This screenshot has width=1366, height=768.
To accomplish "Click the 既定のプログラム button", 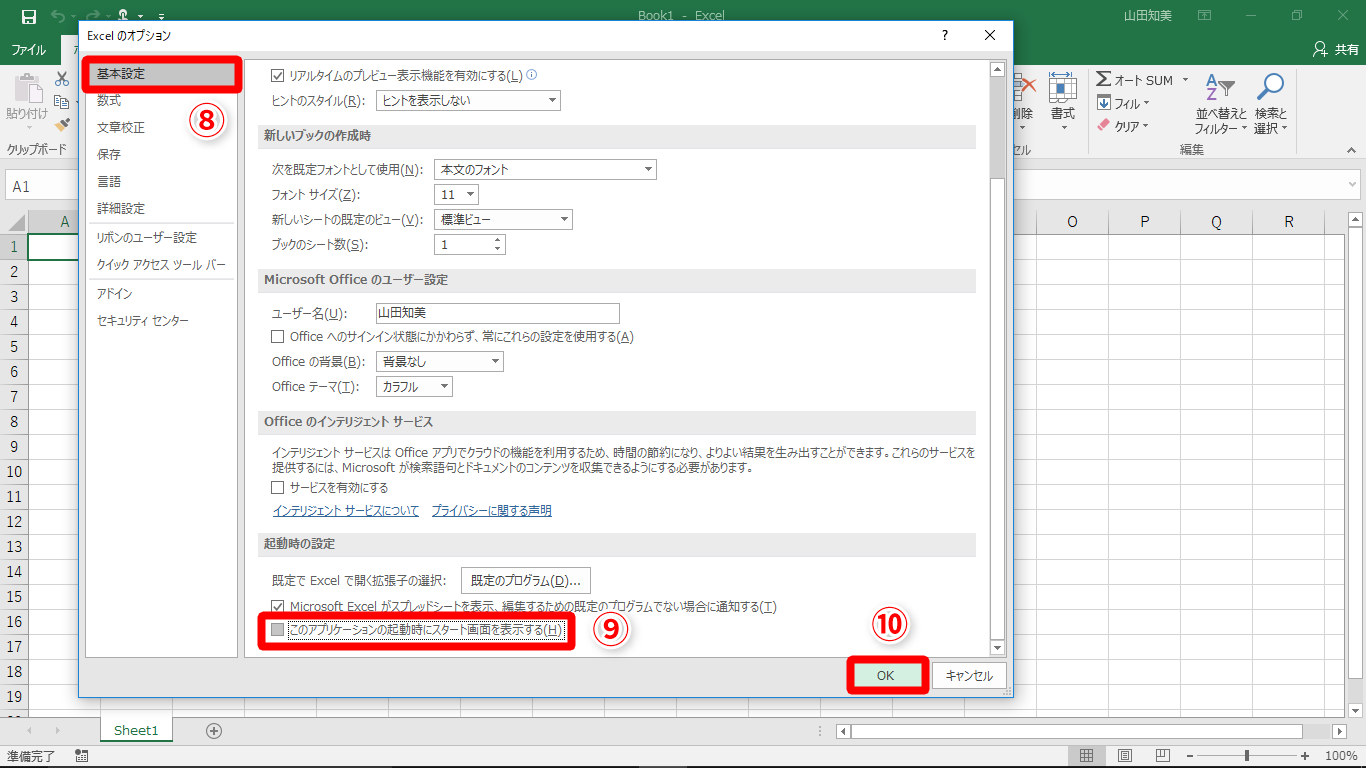I will point(526,581).
